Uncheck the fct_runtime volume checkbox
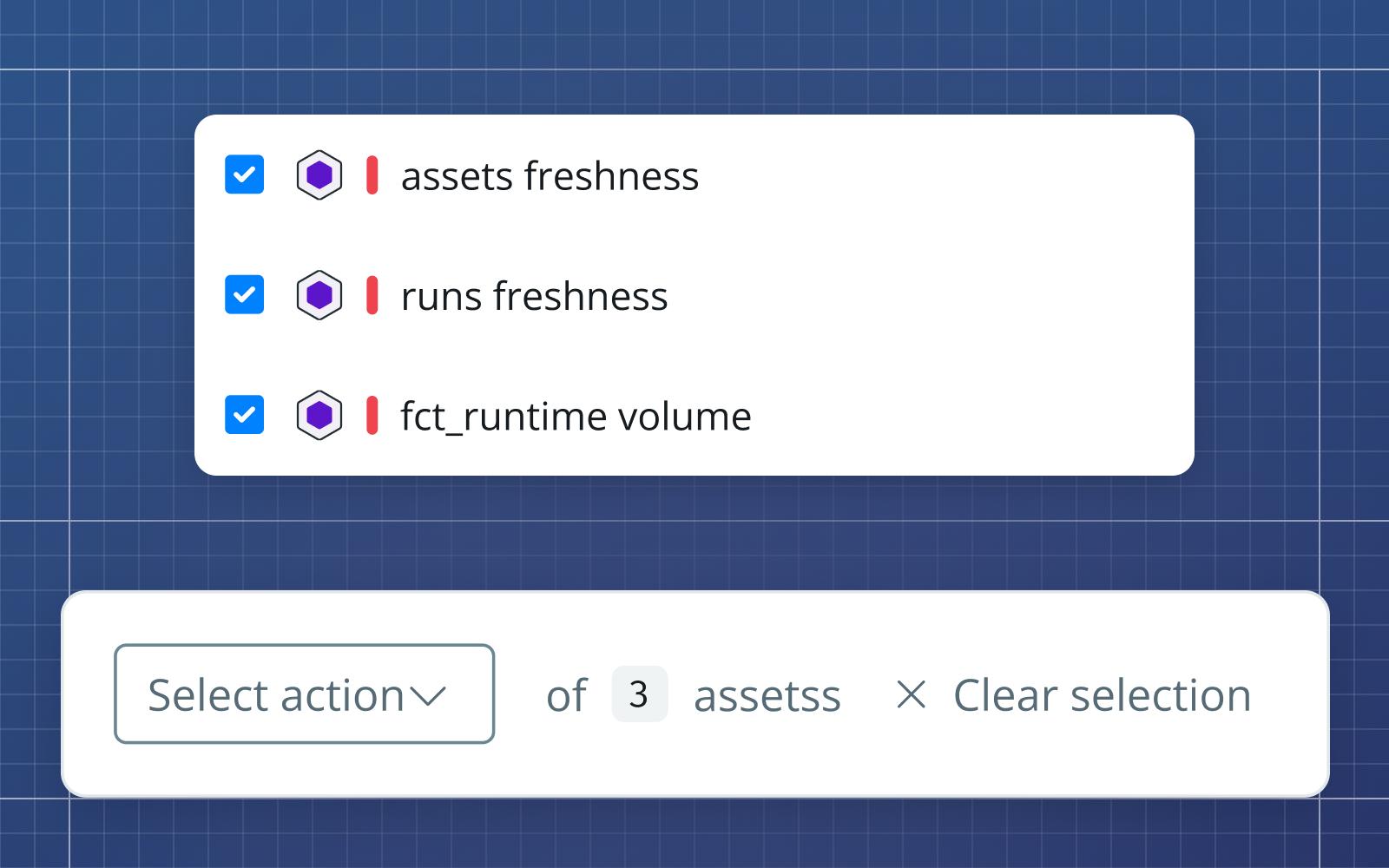This screenshot has width=1389, height=868. tap(244, 416)
